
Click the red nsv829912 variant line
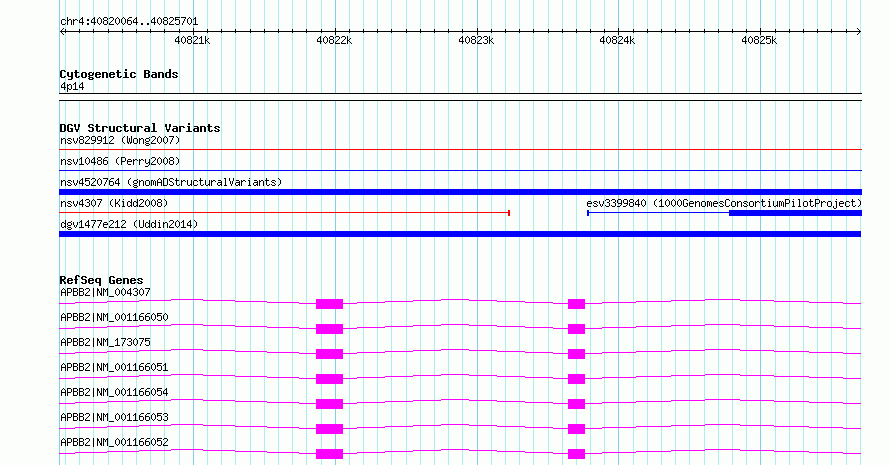(460, 150)
